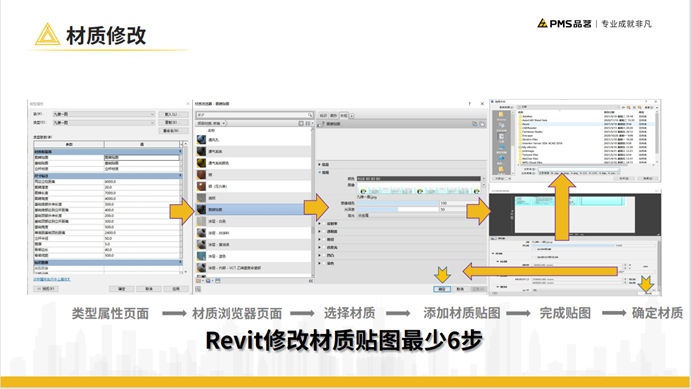Select the Revit folder in file dialog
Screen dimensions: 691x389
[x=527, y=124]
